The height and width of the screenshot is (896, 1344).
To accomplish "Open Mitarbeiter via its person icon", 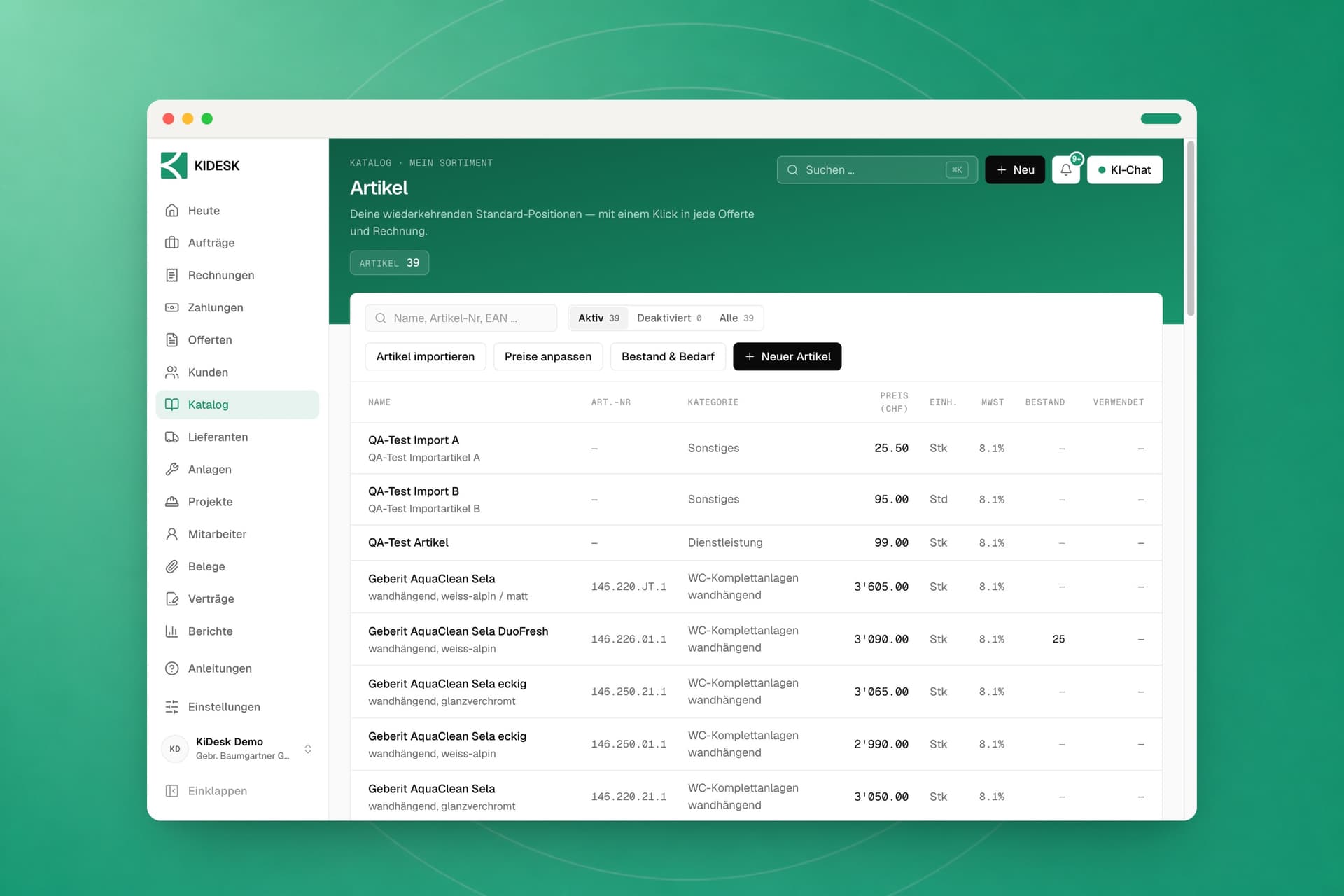I will pyautogui.click(x=171, y=534).
